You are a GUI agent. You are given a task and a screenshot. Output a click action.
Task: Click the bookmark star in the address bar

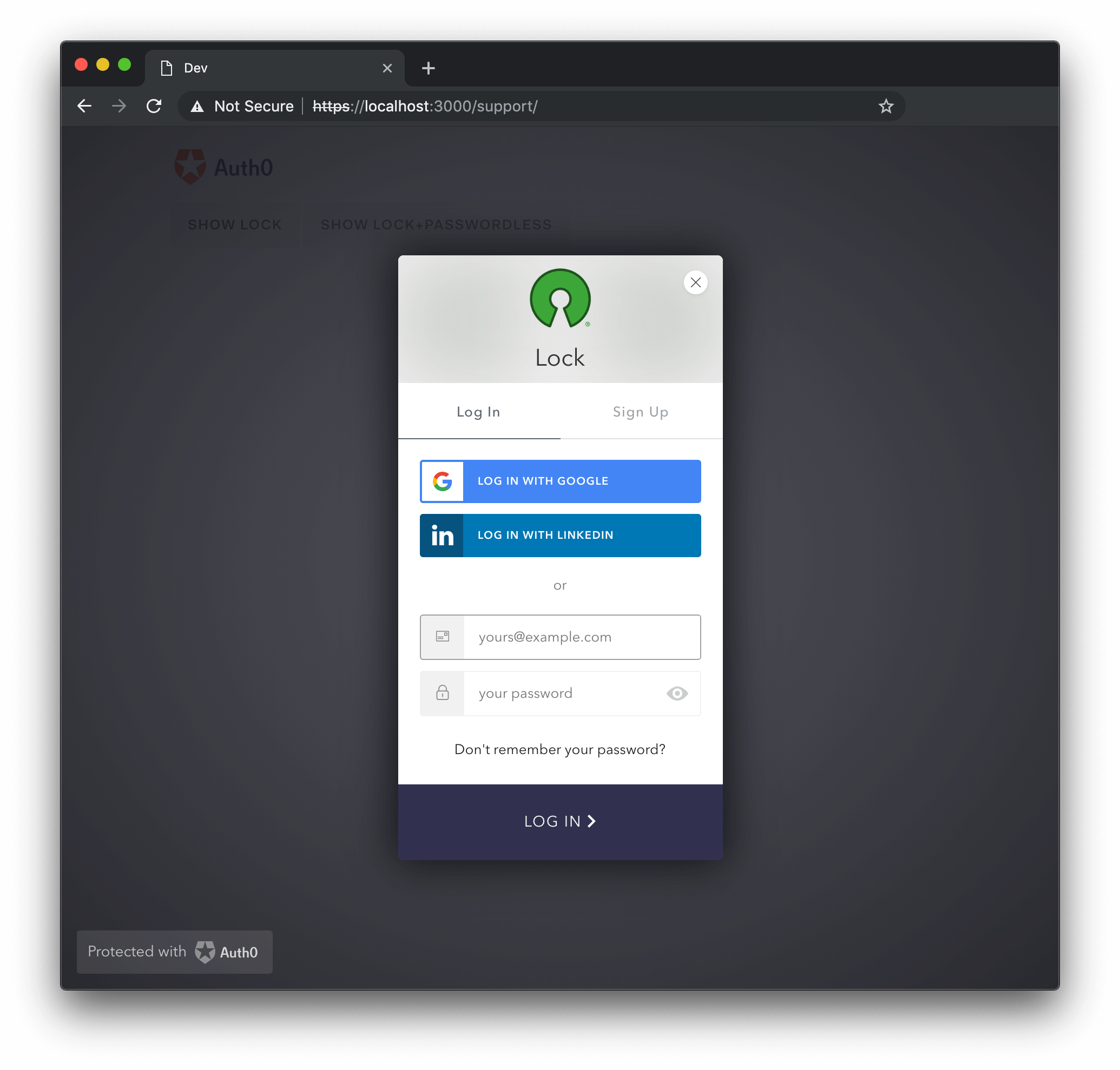886,105
